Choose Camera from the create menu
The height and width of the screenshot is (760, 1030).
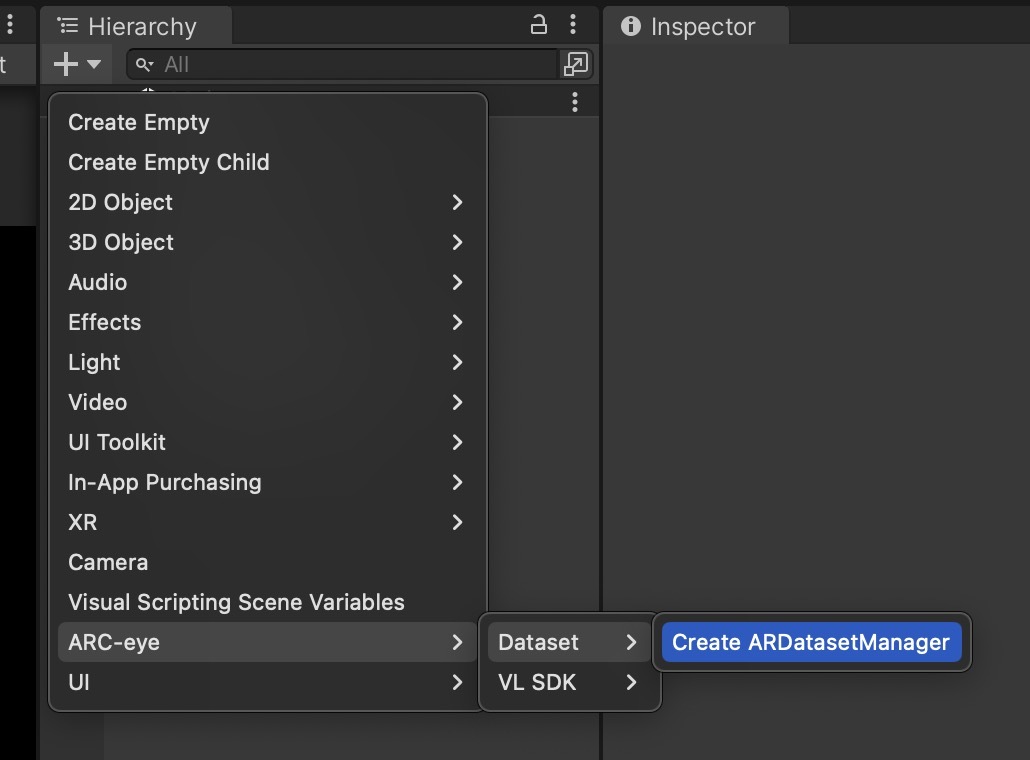tap(108, 562)
